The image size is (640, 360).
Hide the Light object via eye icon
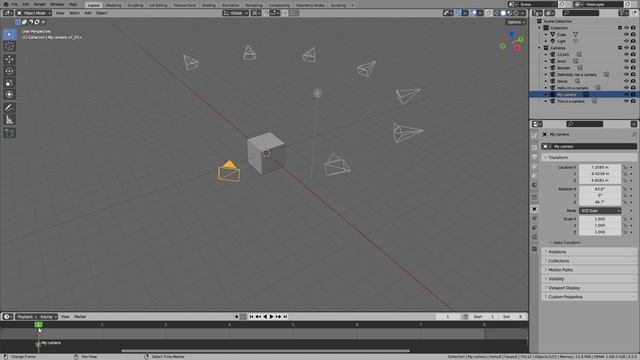pos(626,41)
